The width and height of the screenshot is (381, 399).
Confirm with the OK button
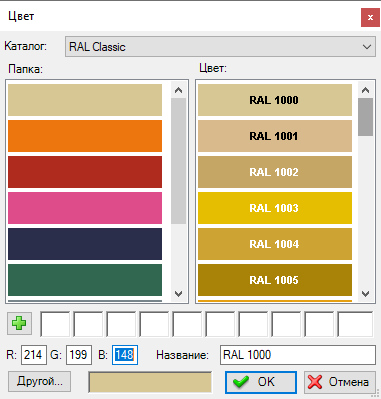tap(261, 382)
